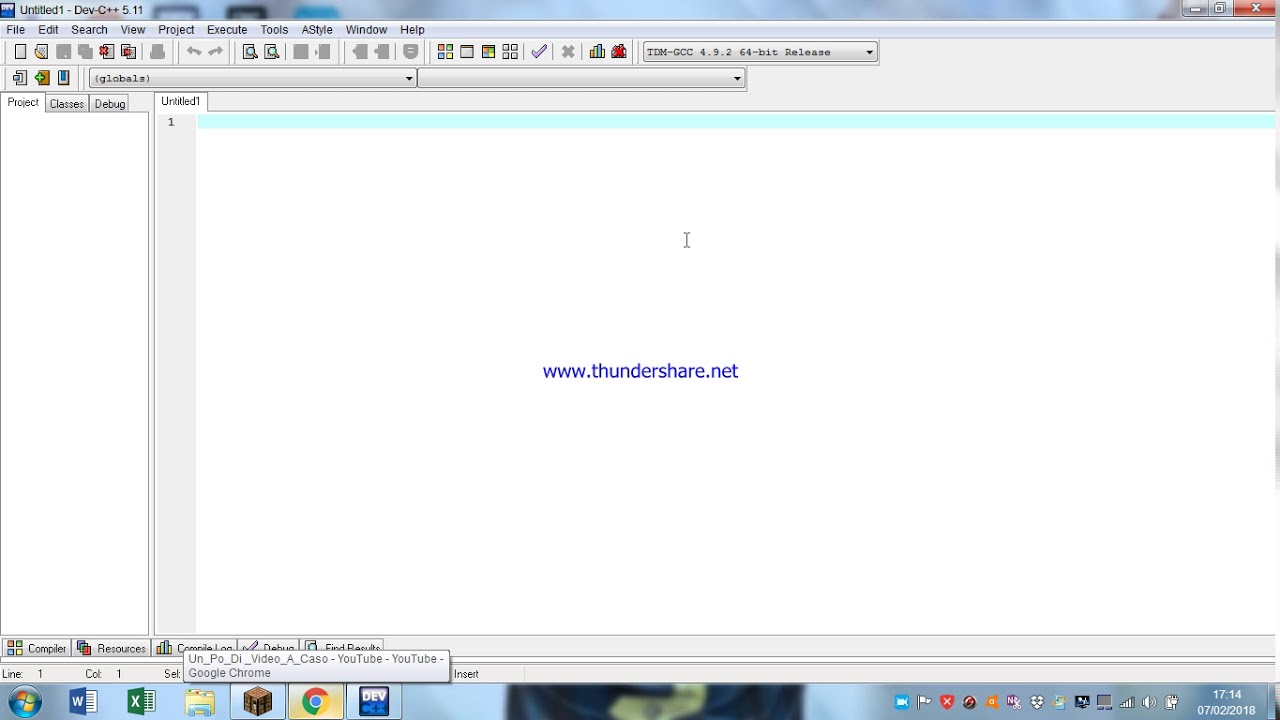Click the blue goto bookmark icon

click(x=64, y=78)
